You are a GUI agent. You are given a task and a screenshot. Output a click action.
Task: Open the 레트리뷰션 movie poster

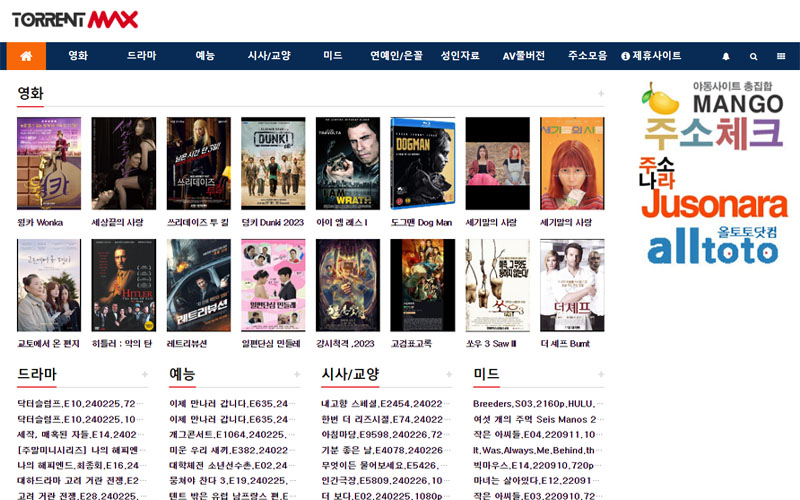[x=198, y=285]
